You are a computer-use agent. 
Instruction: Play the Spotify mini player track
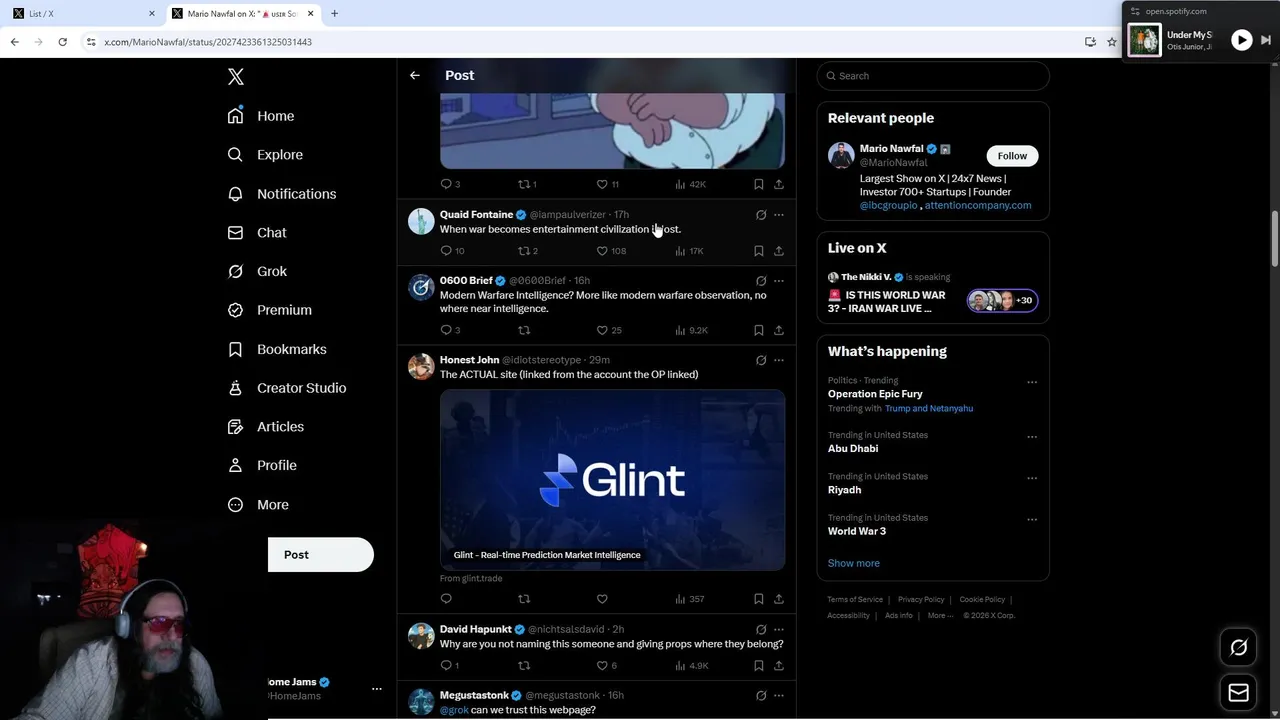point(1241,41)
